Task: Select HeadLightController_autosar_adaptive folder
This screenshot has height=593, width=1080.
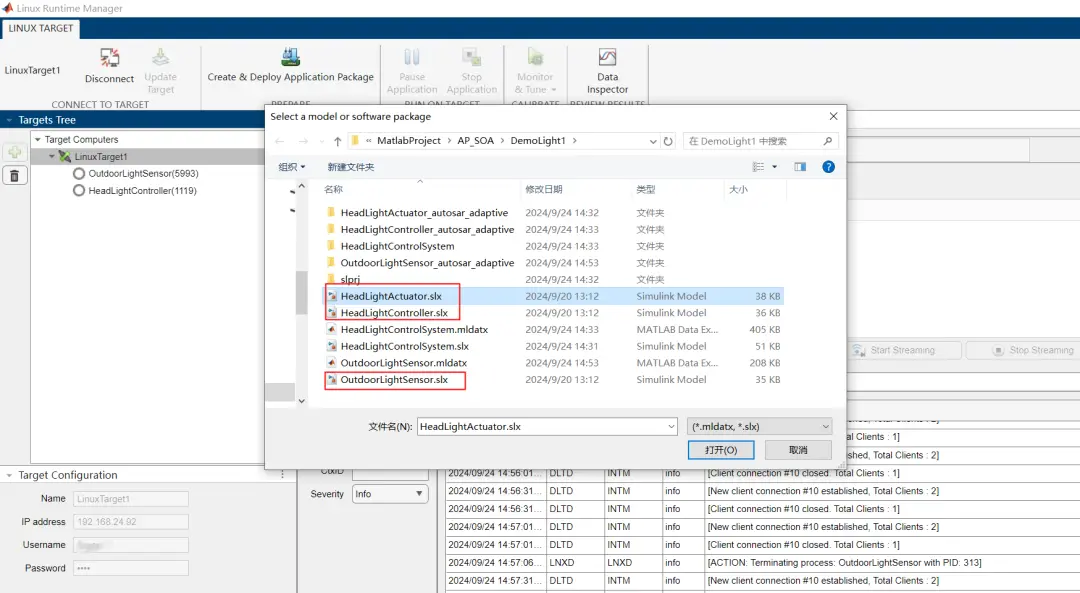Action: [427, 229]
